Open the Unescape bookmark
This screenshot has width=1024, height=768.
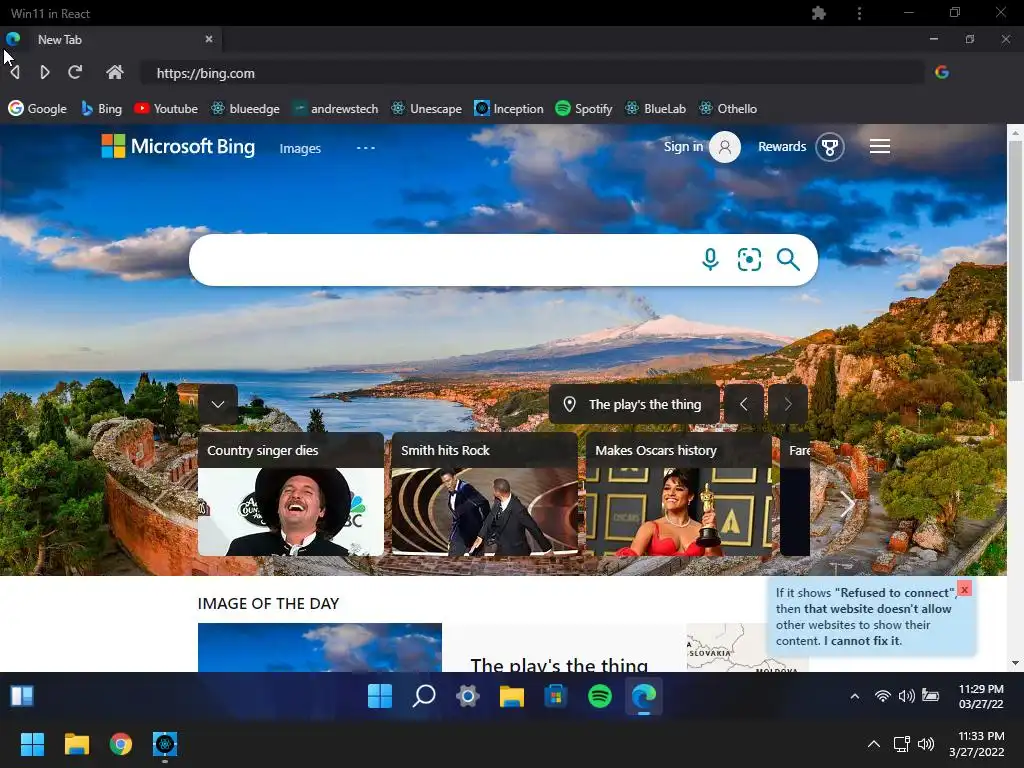tap(426, 108)
